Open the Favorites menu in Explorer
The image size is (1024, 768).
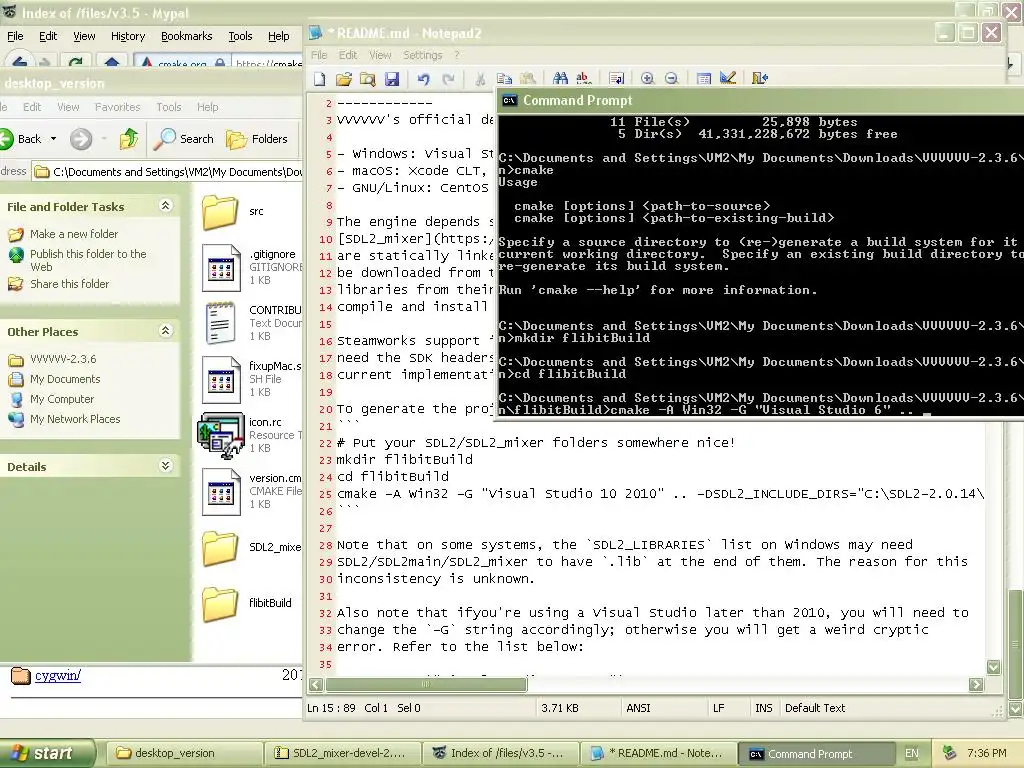118,106
